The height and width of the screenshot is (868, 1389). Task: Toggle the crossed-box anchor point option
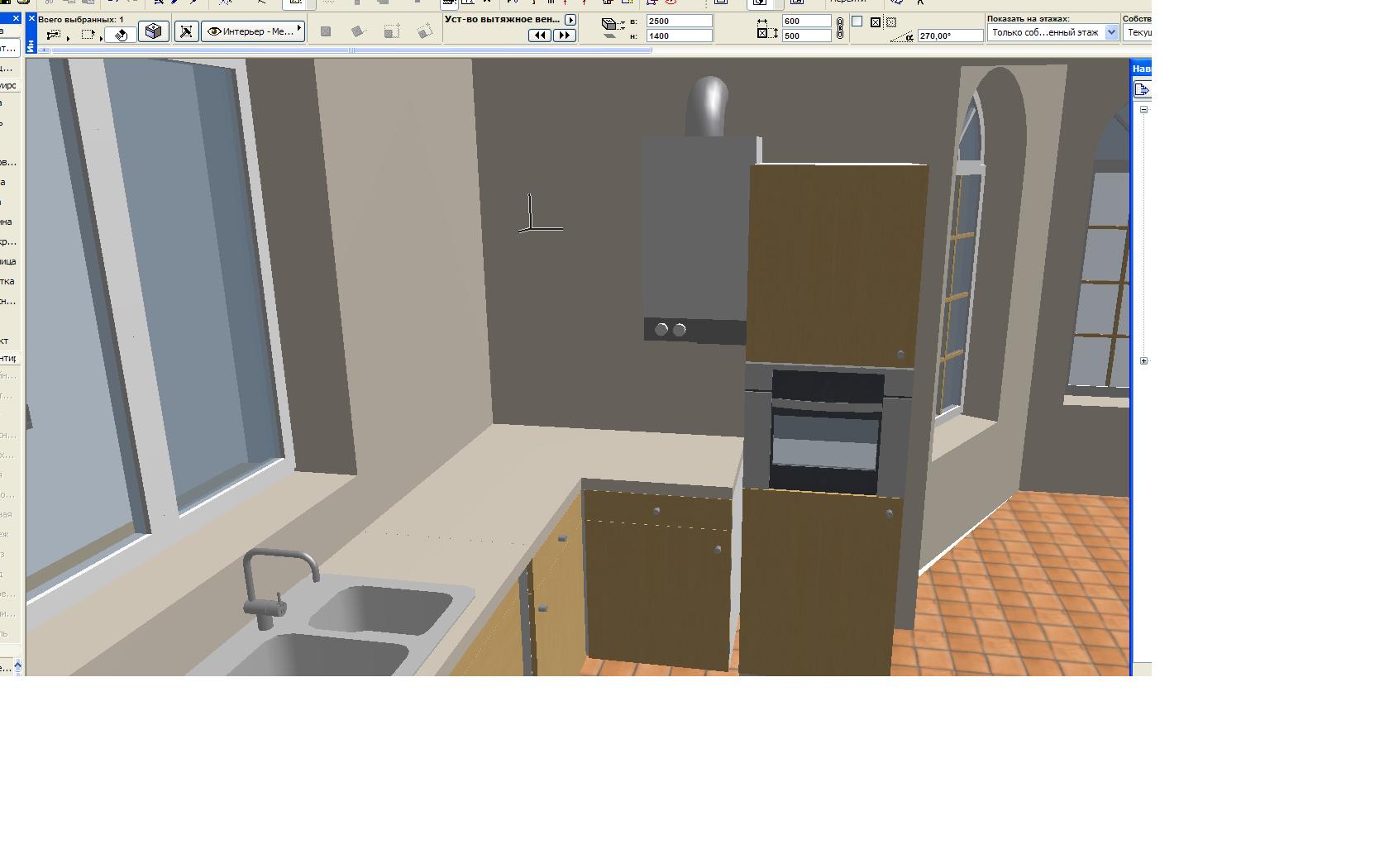click(x=876, y=22)
